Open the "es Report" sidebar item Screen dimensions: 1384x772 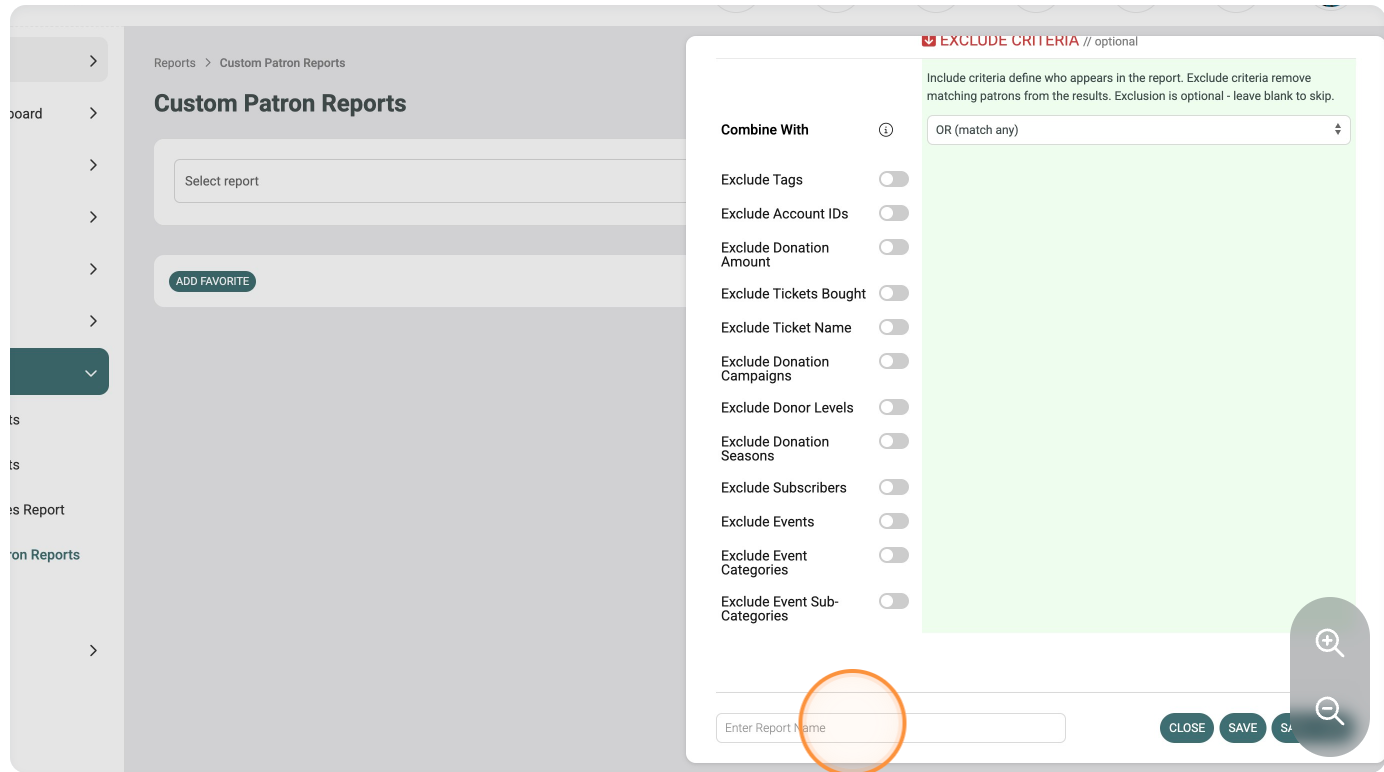(37, 510)
